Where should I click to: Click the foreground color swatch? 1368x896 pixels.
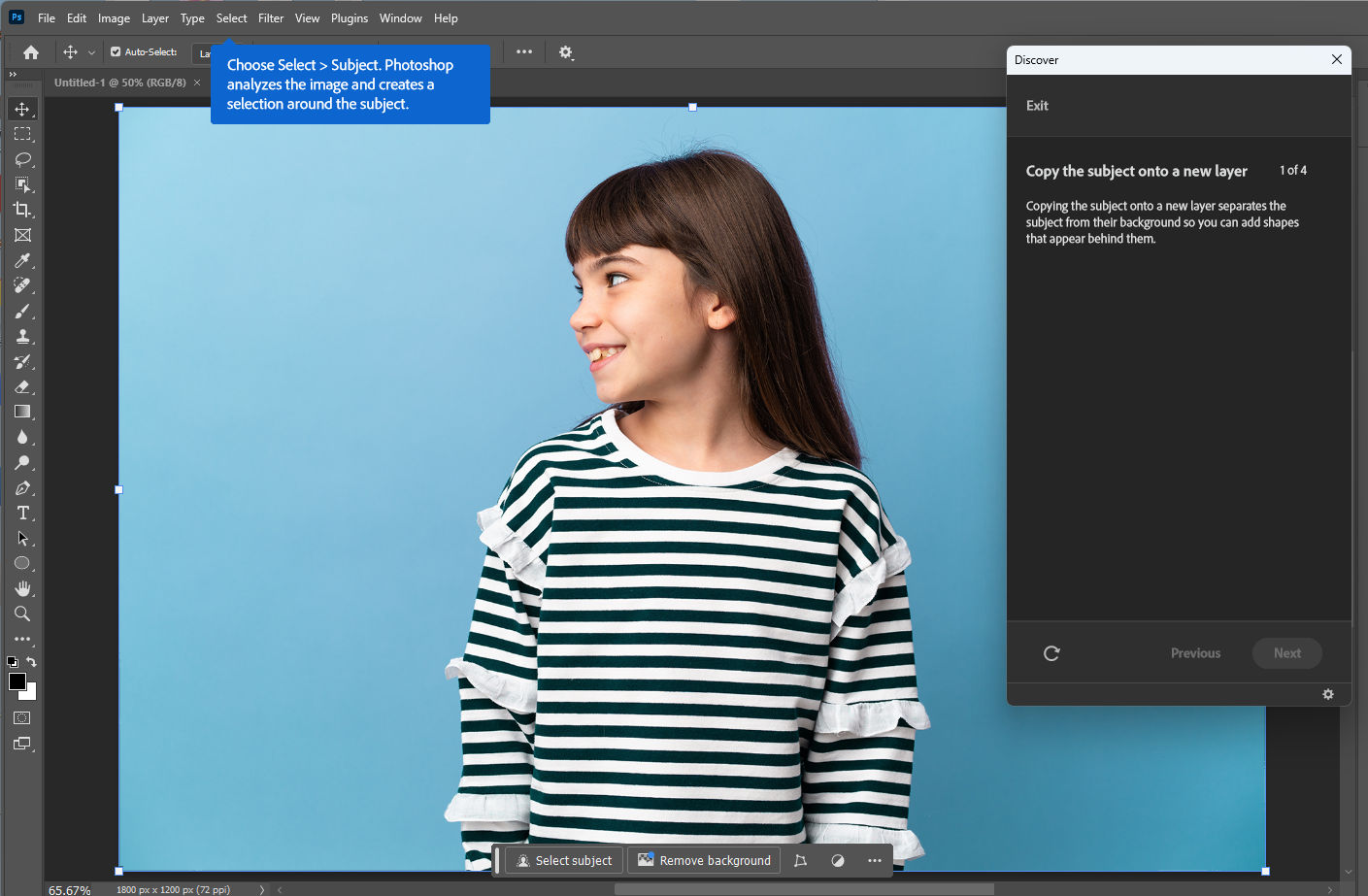click(17, 681)
